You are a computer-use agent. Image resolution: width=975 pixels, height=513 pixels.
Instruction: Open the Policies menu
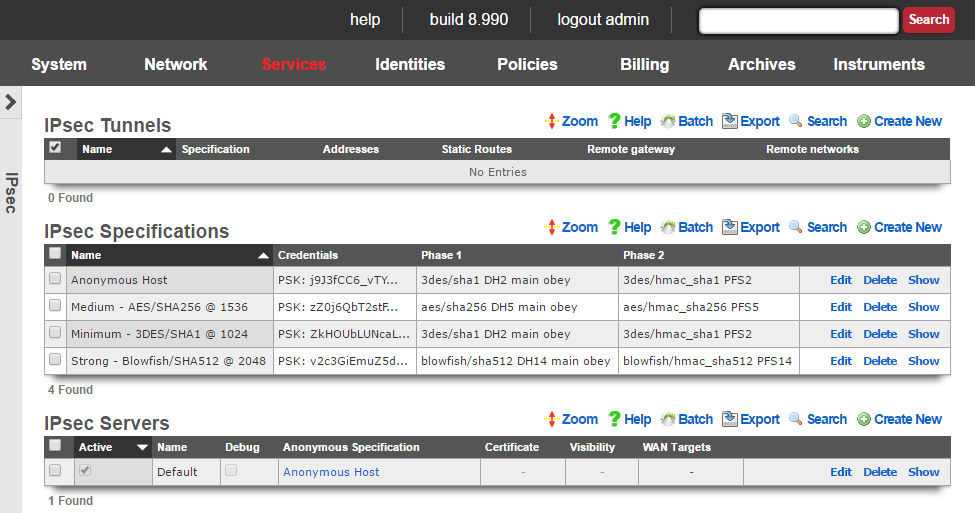[x=527, y=64]
